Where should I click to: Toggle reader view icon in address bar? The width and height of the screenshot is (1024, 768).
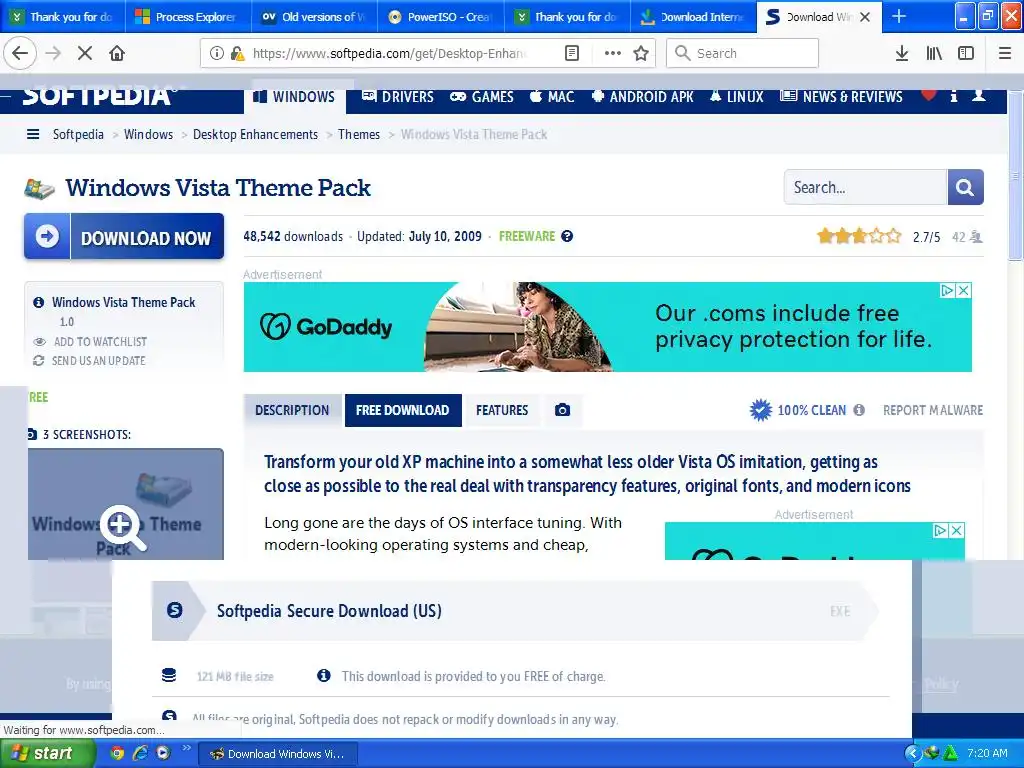571,54
